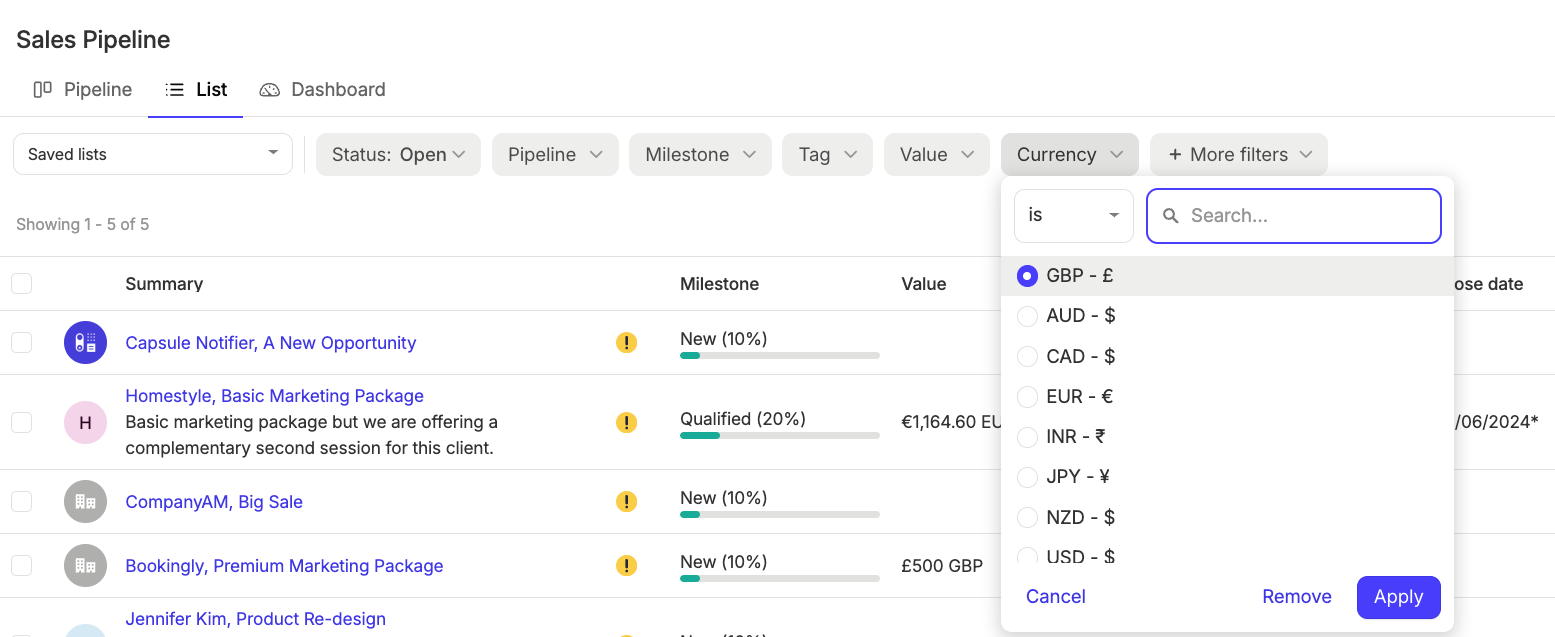
Task: Tick the checkbox for CompanyAM row
Action: point(22,502)
